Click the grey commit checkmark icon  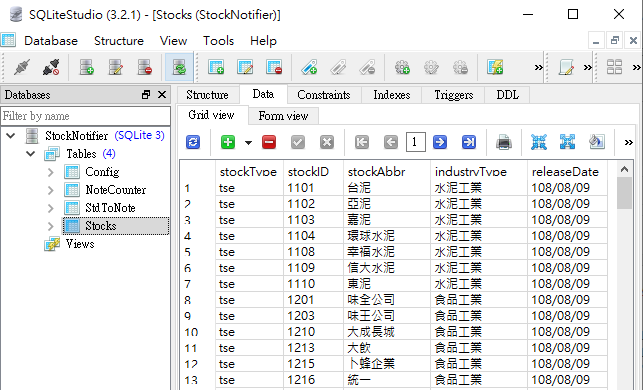(x=298, y=142)
